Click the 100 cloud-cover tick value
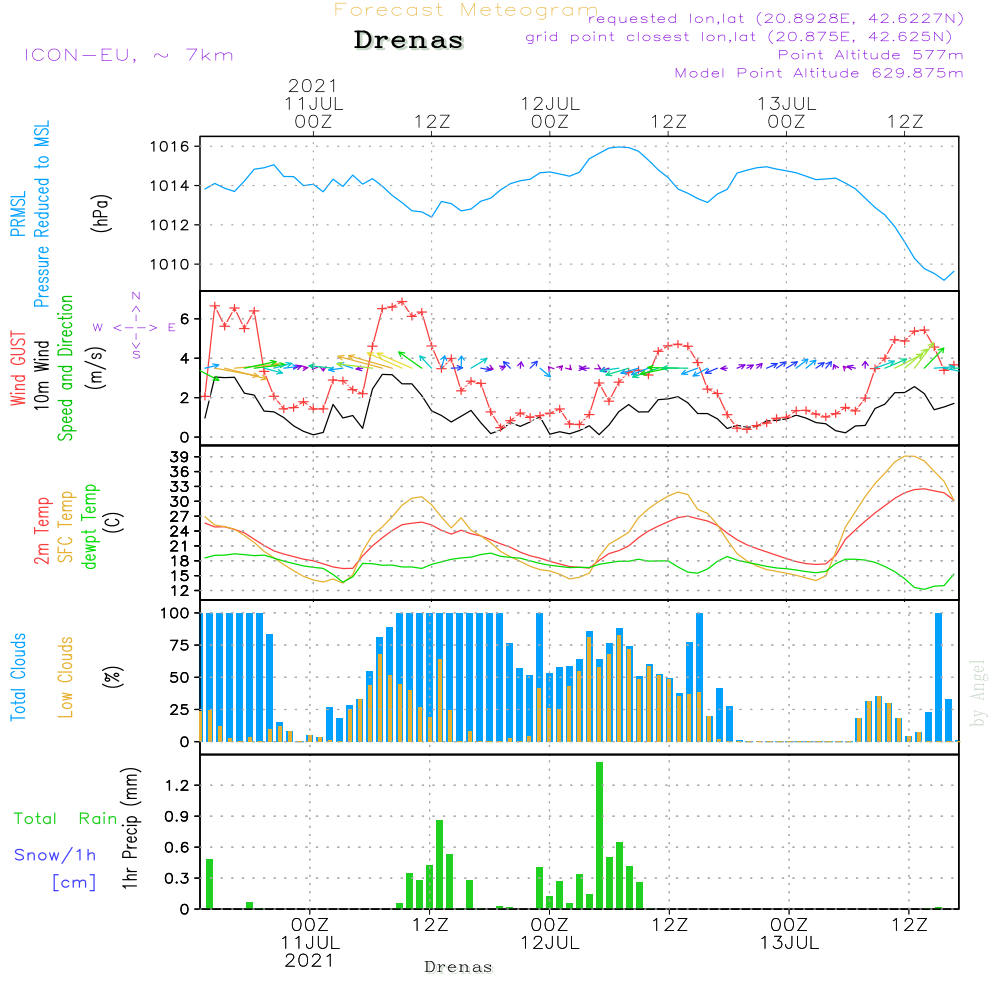Image resolution: width=1000 pixels, height=1000 pixels. tap(175, 613)
